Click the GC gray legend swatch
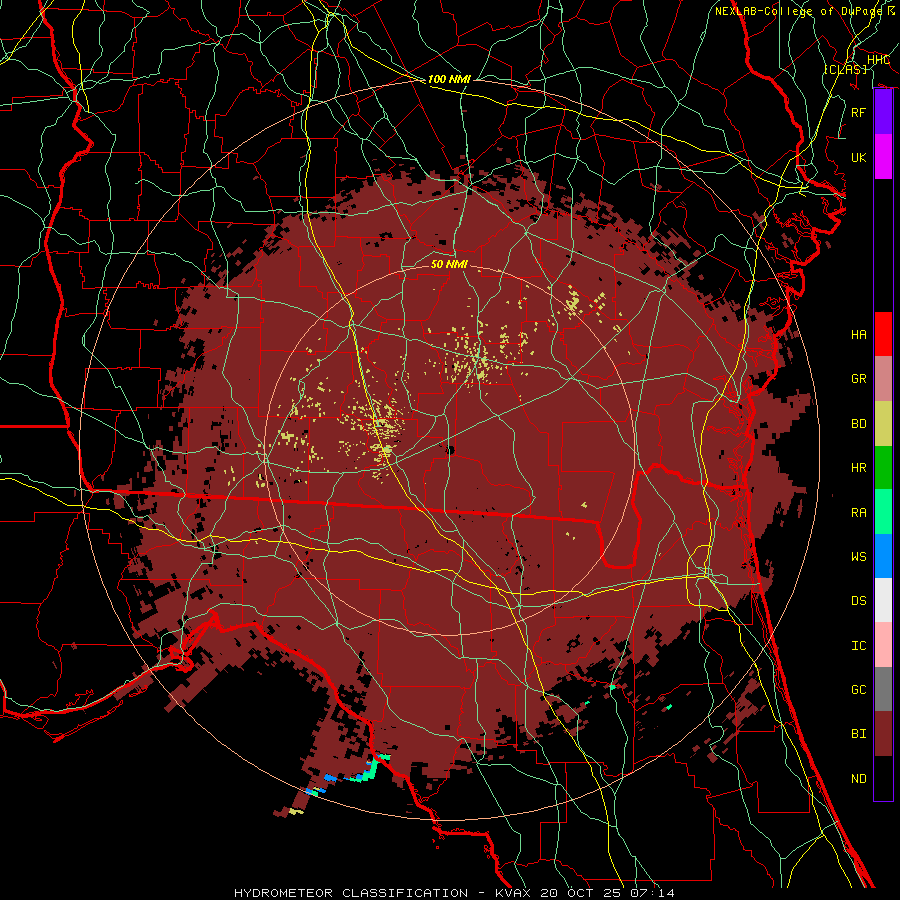The image size is (900, 900). (883, 689)
